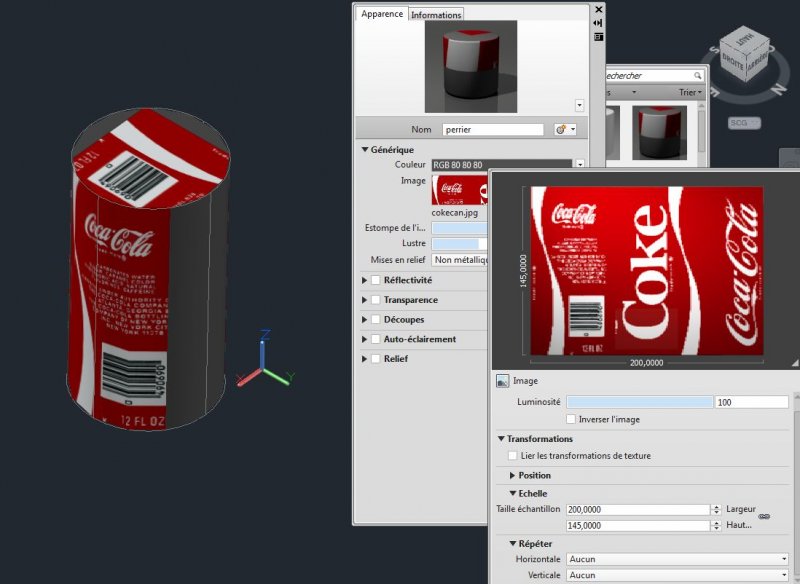This screenshot has width=800, height=584.
Task: Click the Coke texture preview in texture editor
Action: (x=647, y=271)
